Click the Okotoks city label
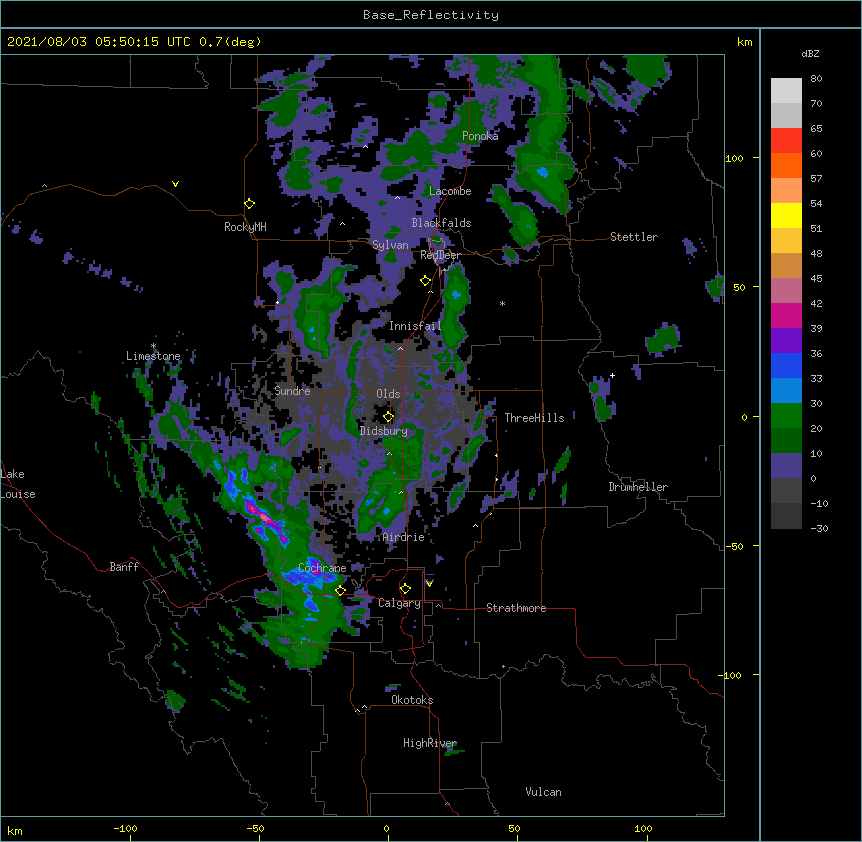The width and height of the screenshot is (862, 842). 412,700
